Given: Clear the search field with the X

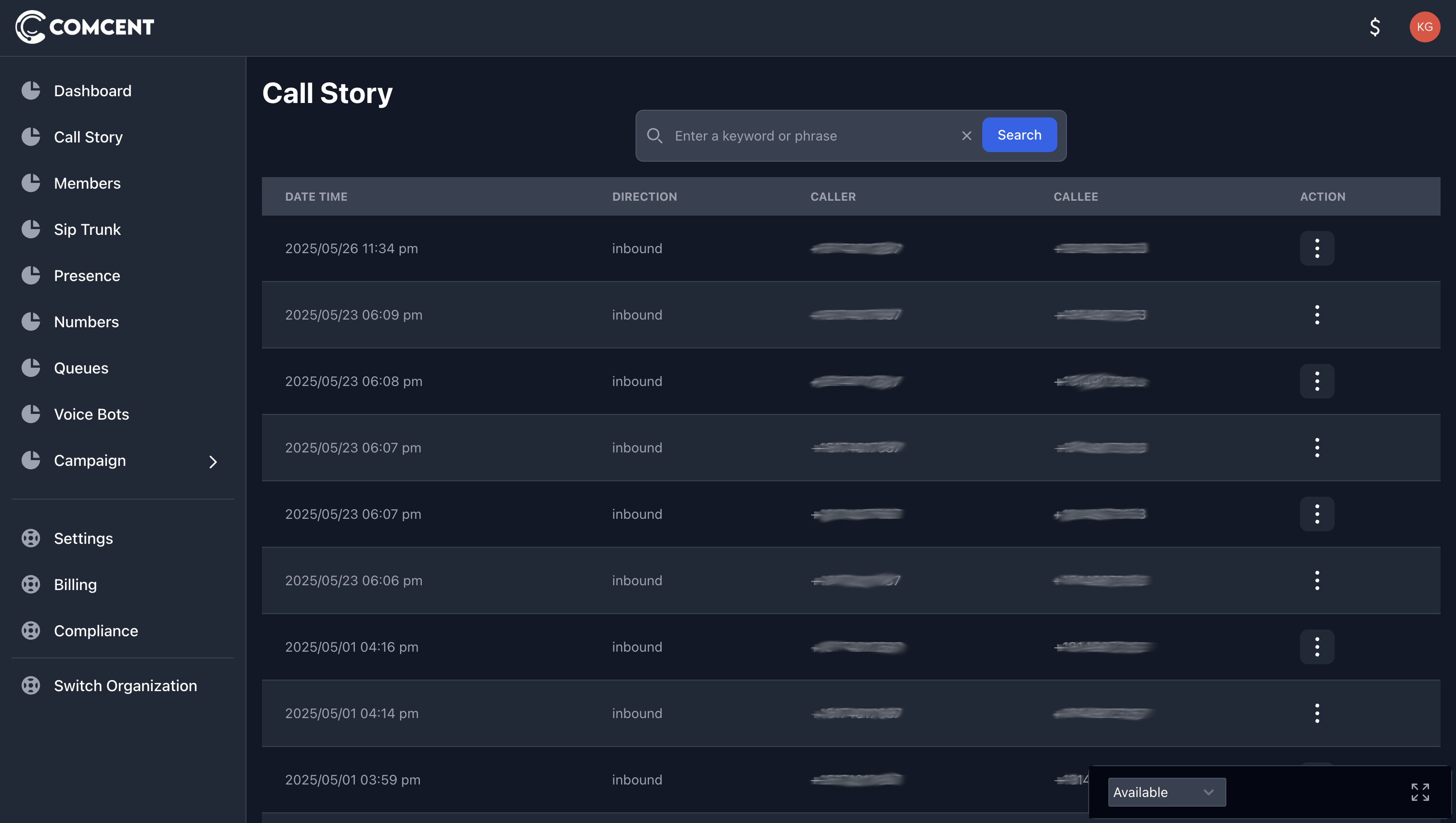Looking at the screenshot, I should pyautogui.click(x=966, y=136).
